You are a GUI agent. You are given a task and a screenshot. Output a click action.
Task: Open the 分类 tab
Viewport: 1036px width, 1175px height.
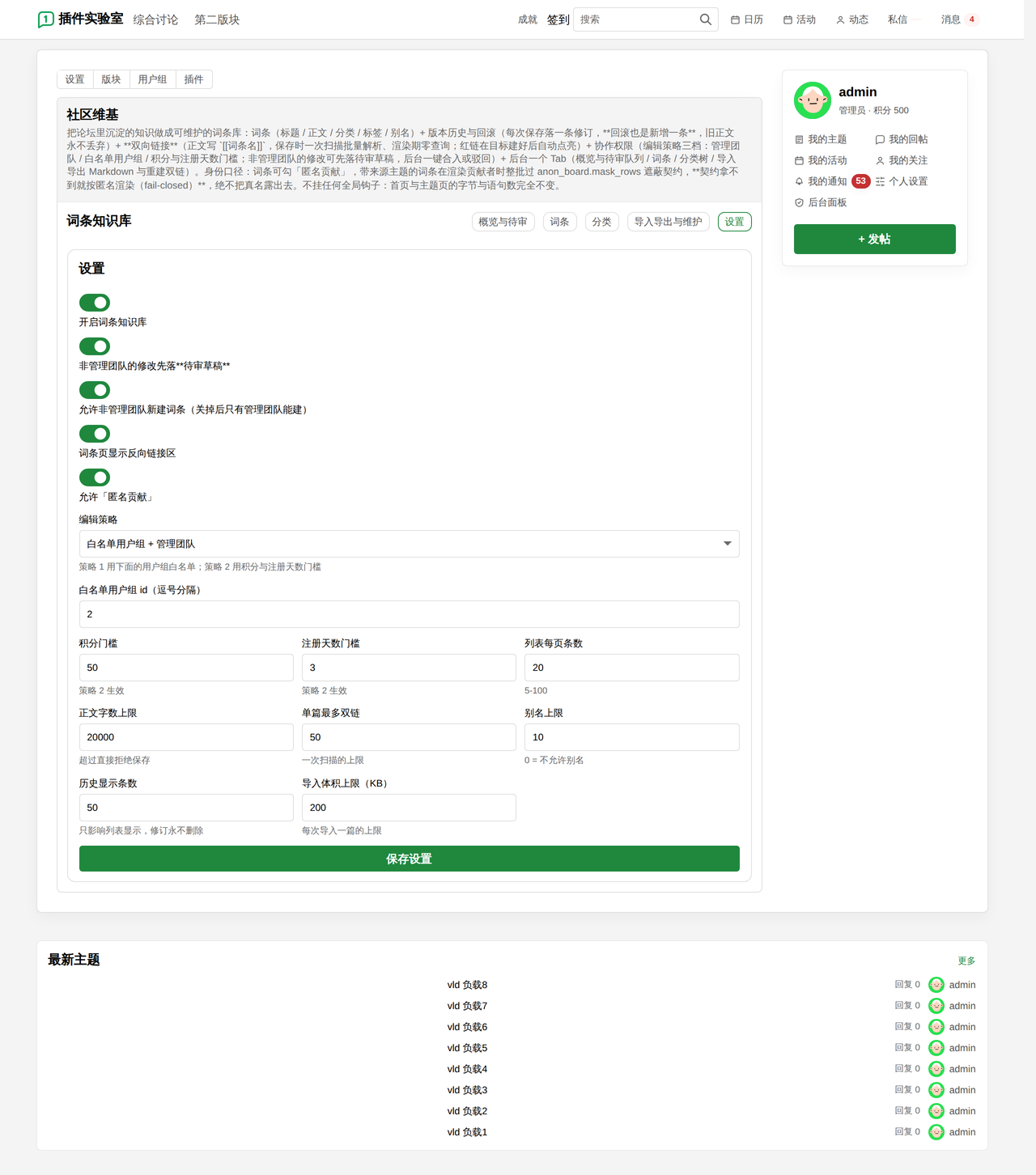[601, 222]
